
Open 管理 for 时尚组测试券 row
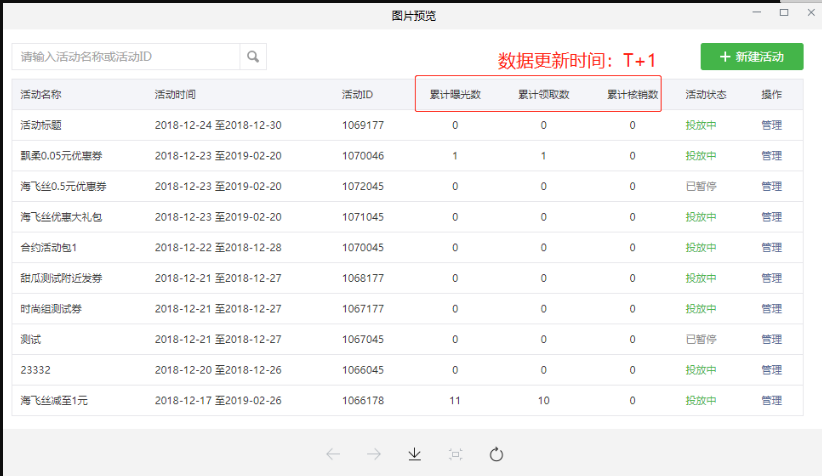[772, 309]
